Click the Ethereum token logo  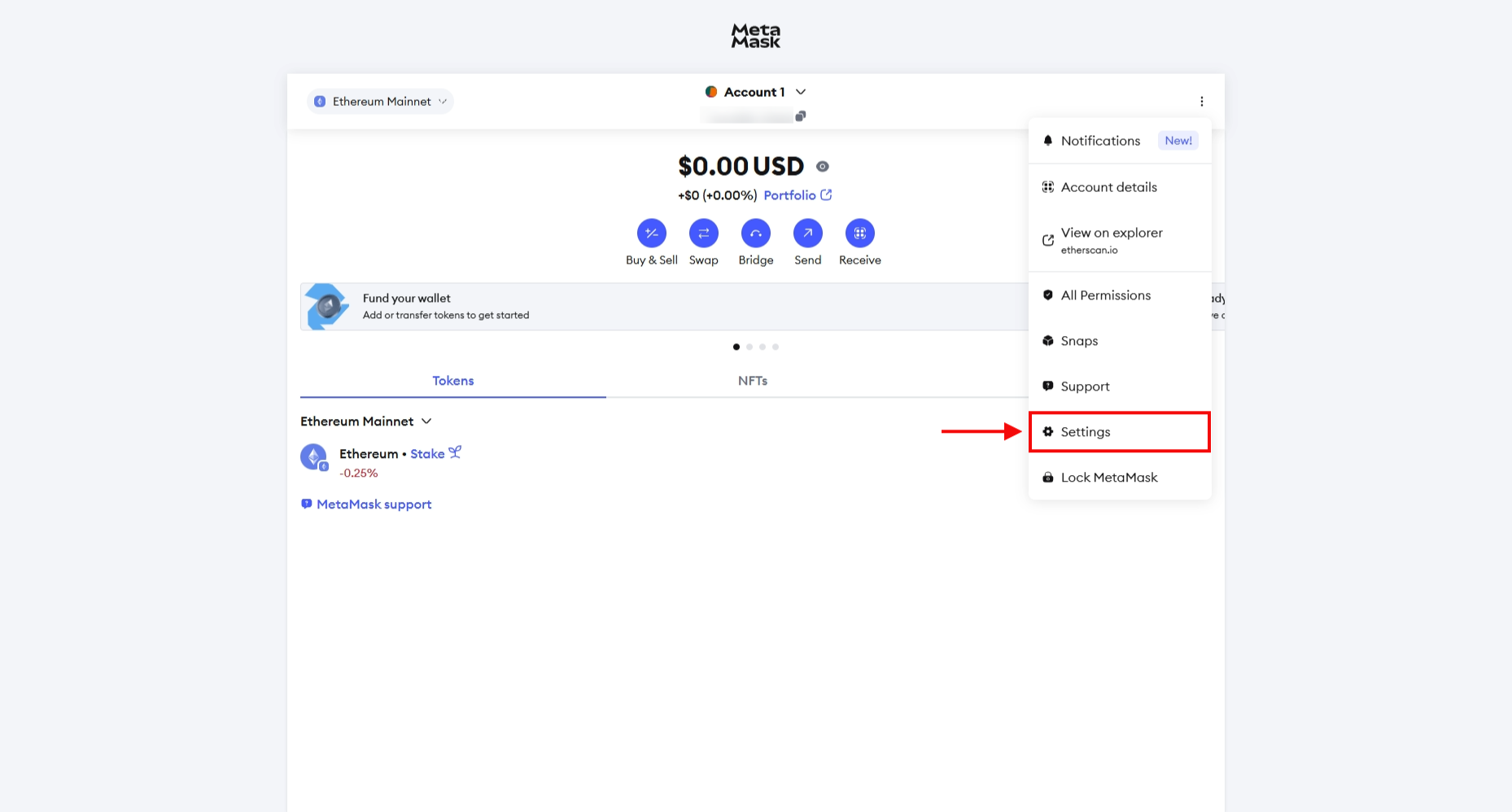(x=313, y=456)
